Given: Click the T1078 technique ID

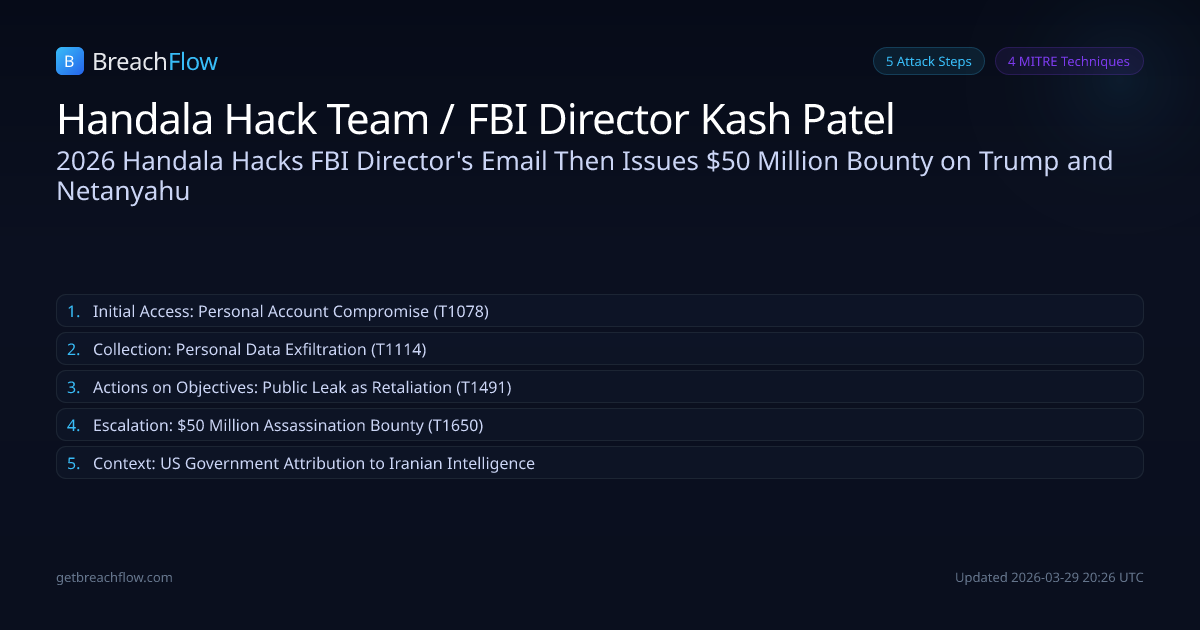Looking at the screenshot, I should (461, 311).
